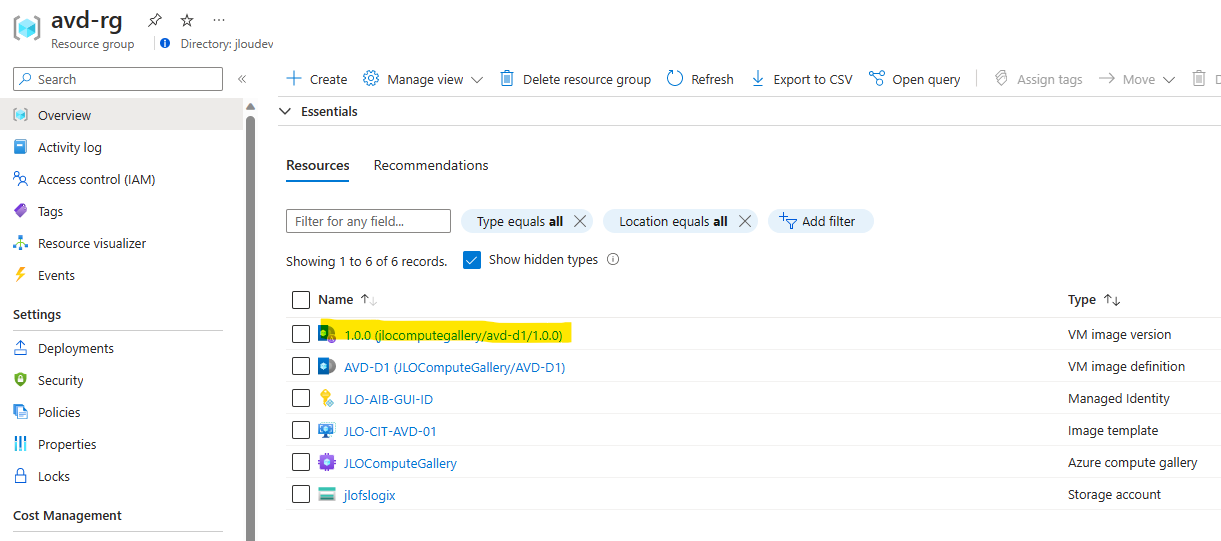Click the Assign tags button

click(x=1038, y=79)
